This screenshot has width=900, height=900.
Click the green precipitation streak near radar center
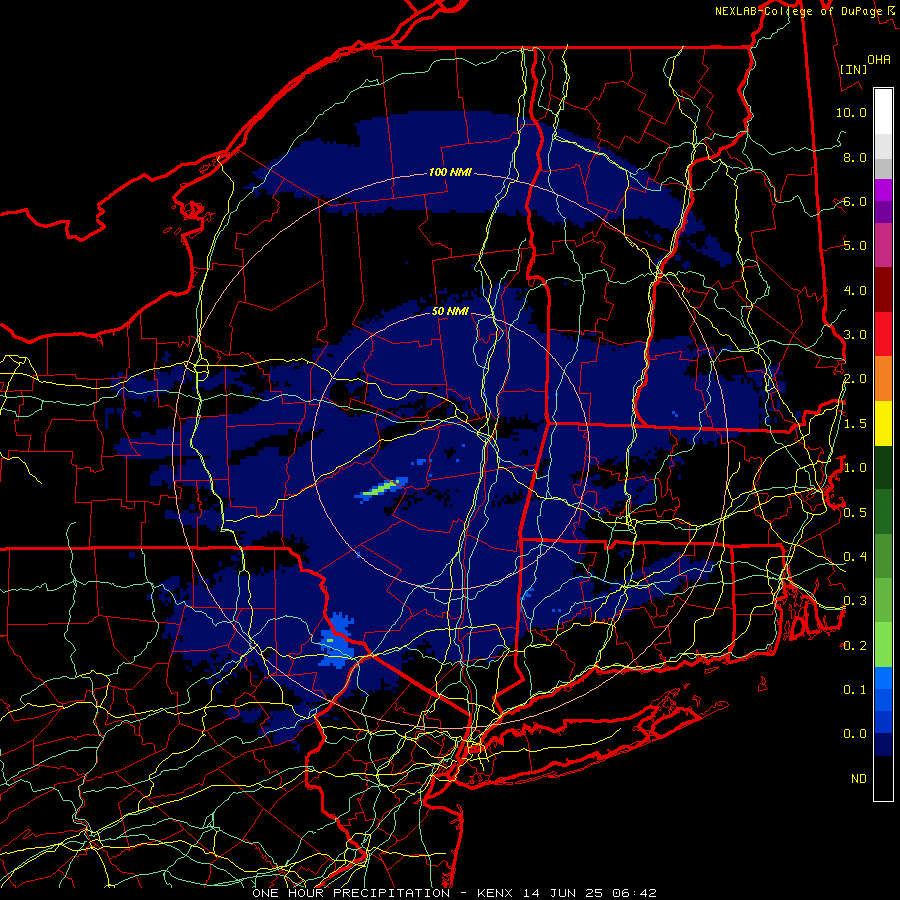[381, 488]
